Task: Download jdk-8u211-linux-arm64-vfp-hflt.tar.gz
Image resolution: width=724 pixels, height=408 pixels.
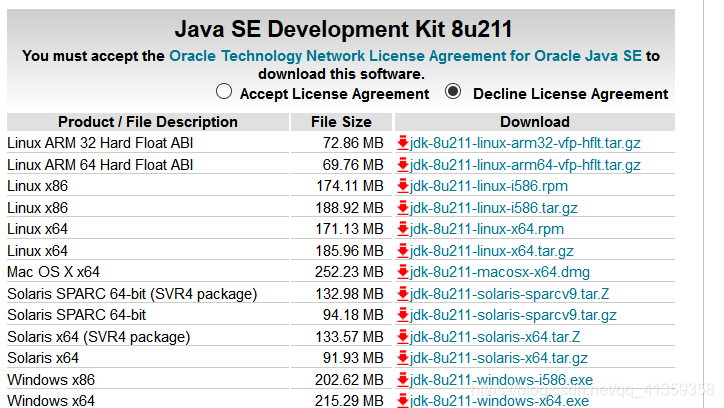Action: click(x=525, y=165)
